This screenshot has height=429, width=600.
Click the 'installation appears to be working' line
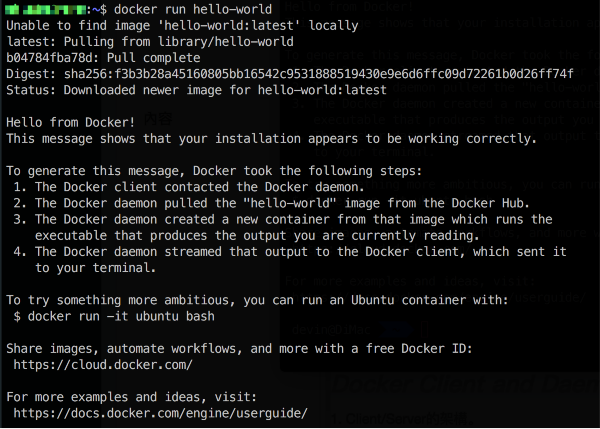272,139
